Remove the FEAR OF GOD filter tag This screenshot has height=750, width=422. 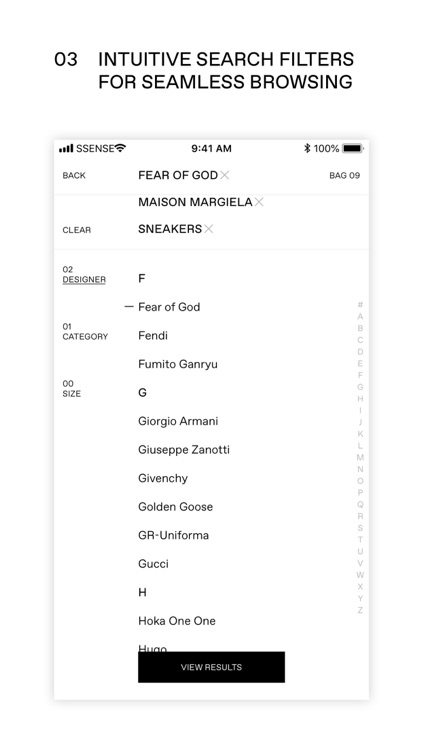click(224, 175)
